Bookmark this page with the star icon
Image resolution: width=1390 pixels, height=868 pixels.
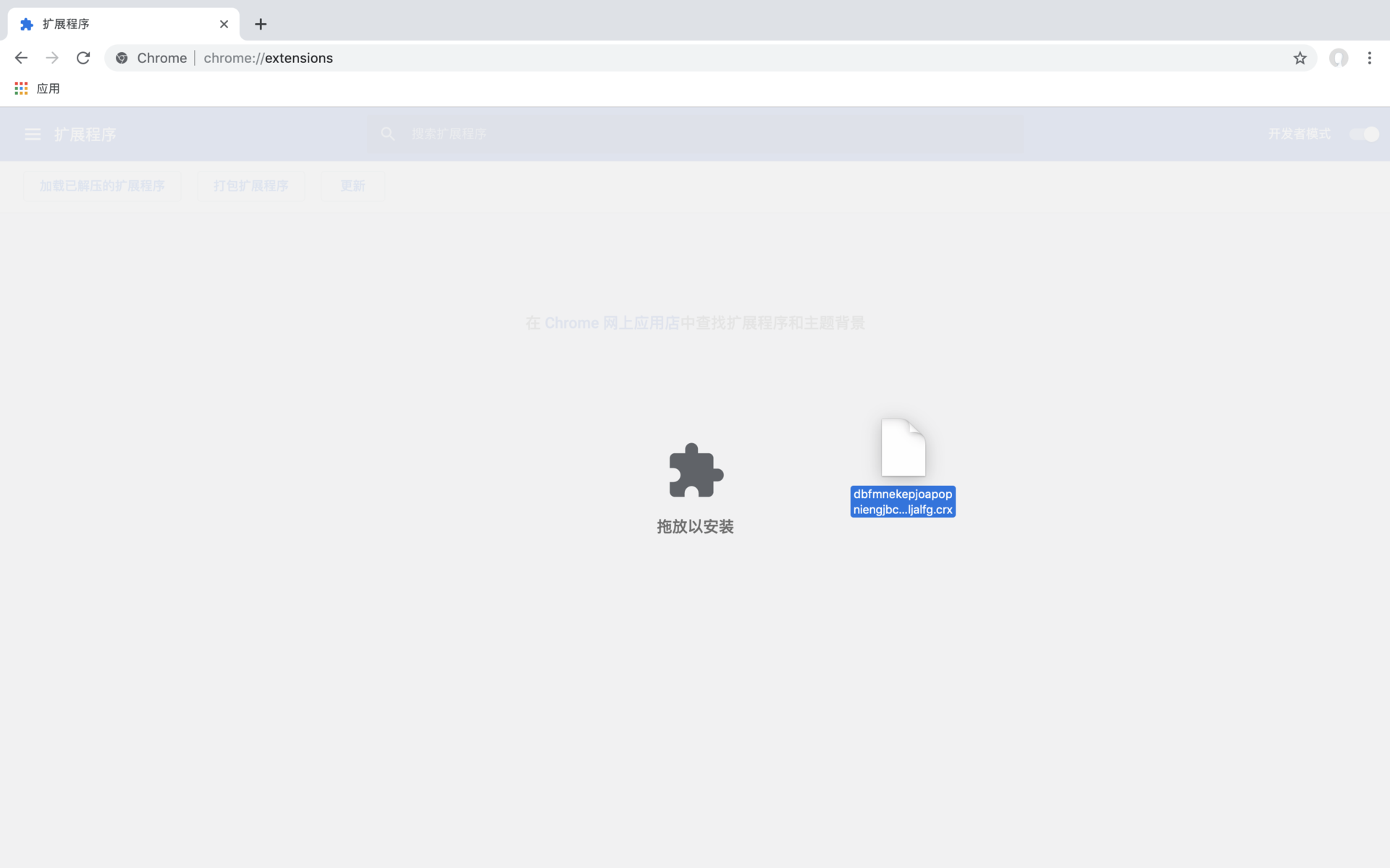(x=1300, y=58)
